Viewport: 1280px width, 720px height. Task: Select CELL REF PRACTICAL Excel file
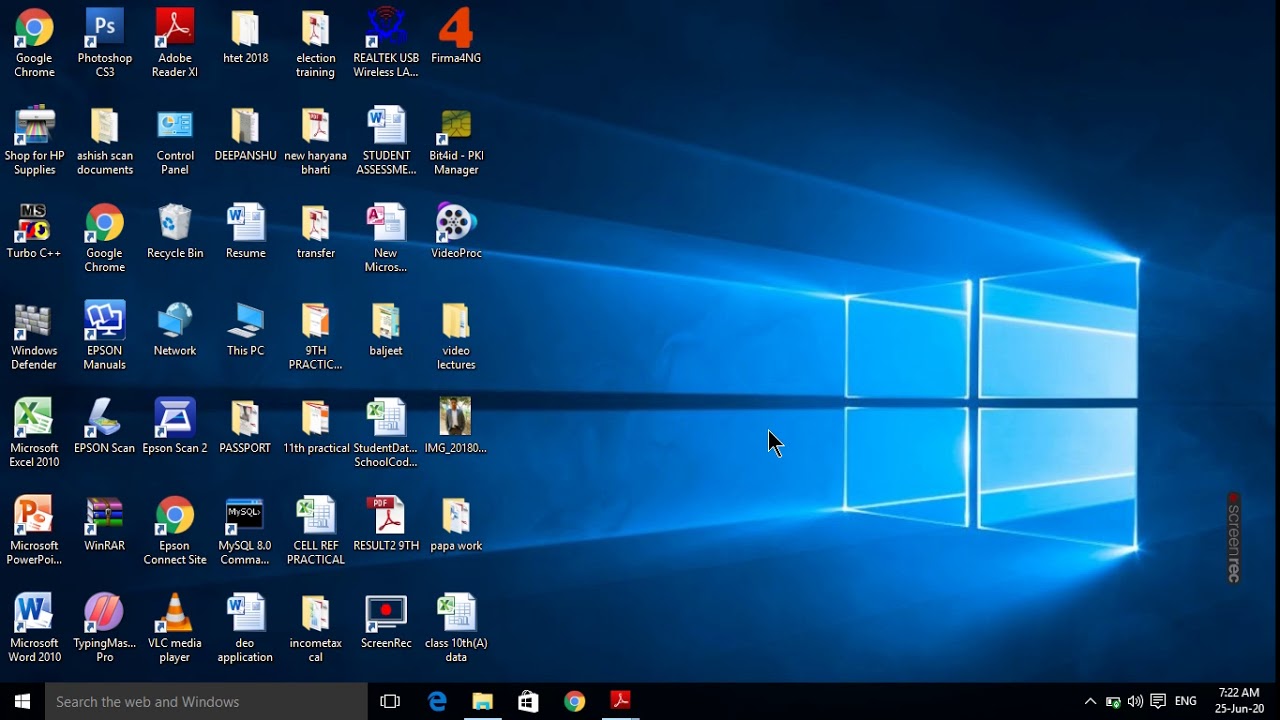tap(315, 530)
